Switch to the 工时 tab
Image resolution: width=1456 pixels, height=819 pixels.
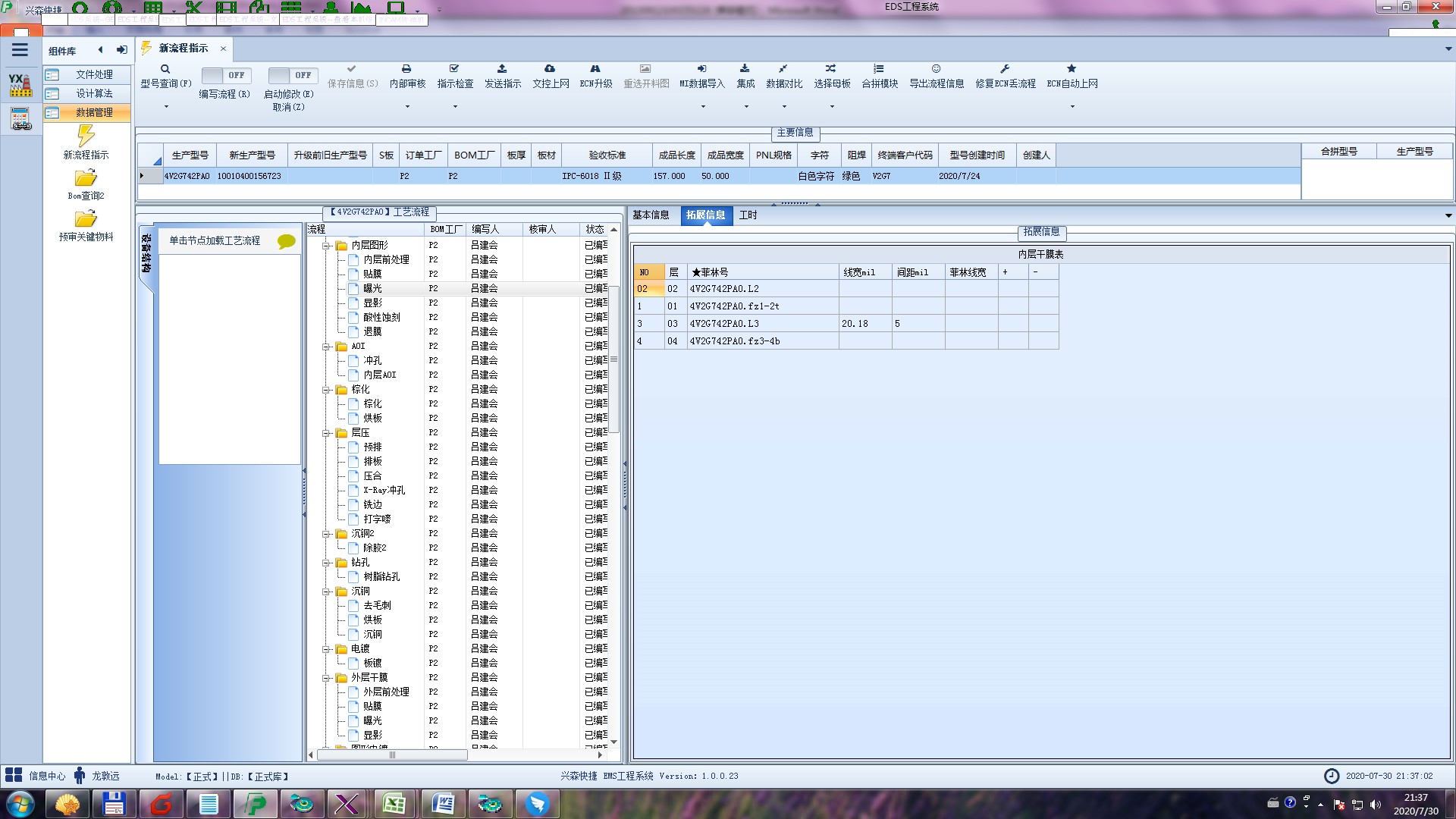tap(748, 215)
